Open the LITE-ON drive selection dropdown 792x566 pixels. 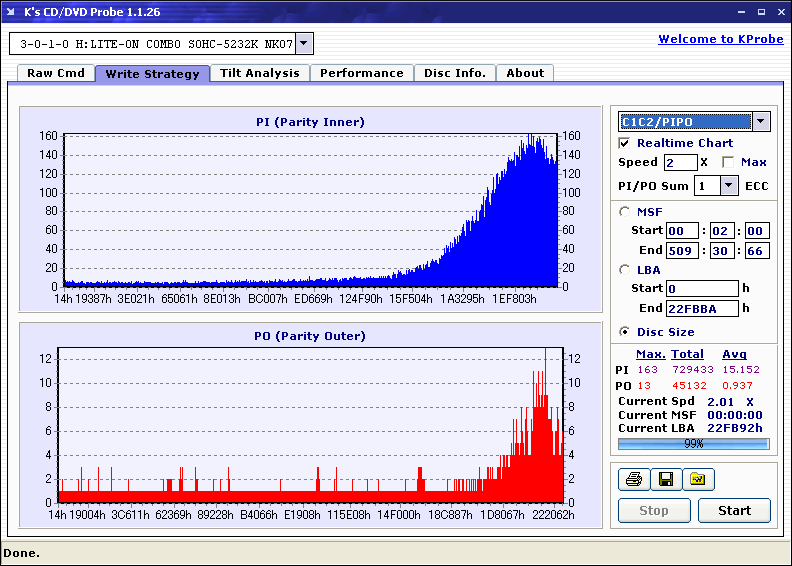(303, 43)
